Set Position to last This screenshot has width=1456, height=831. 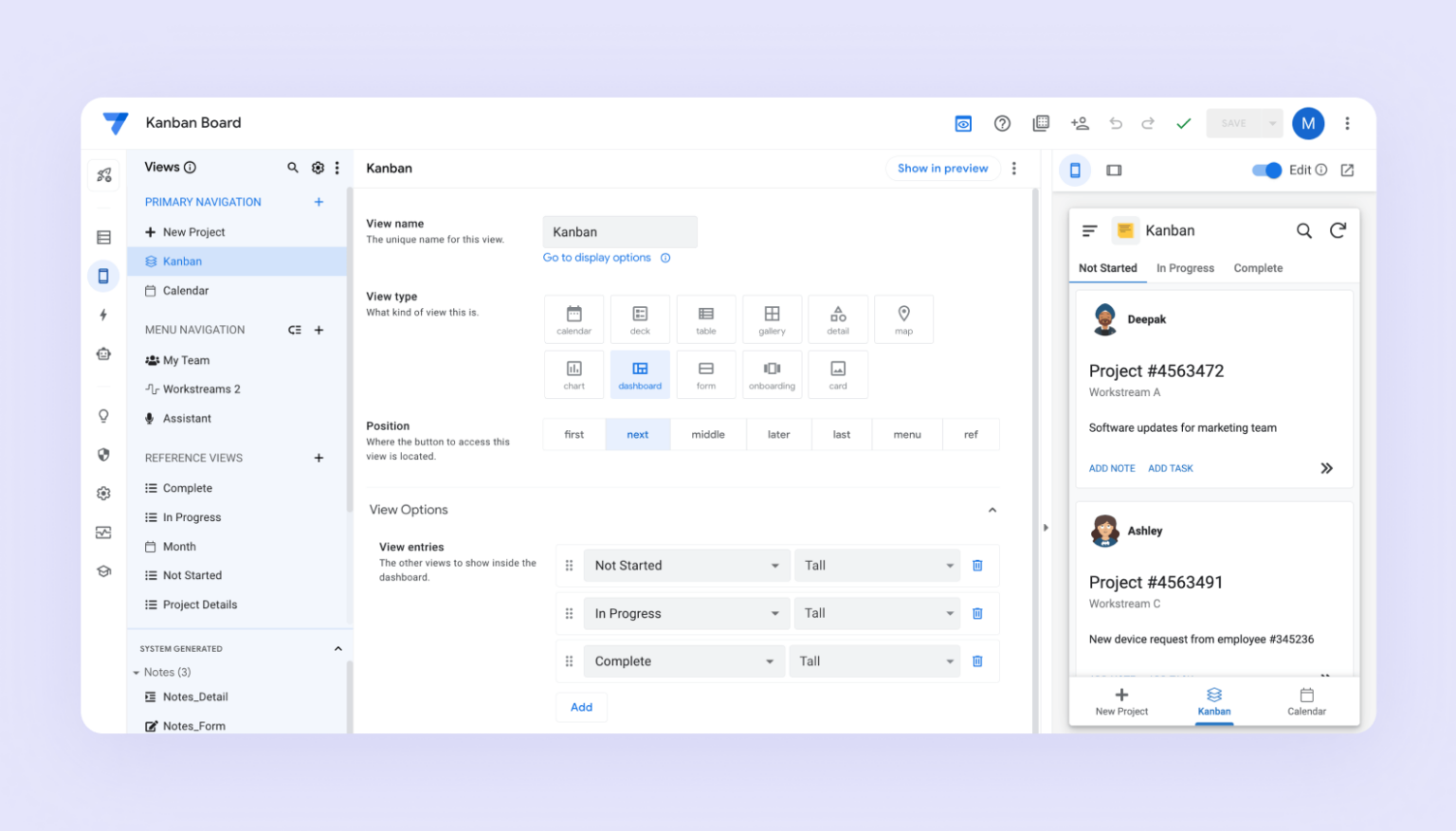coord(841,435)
